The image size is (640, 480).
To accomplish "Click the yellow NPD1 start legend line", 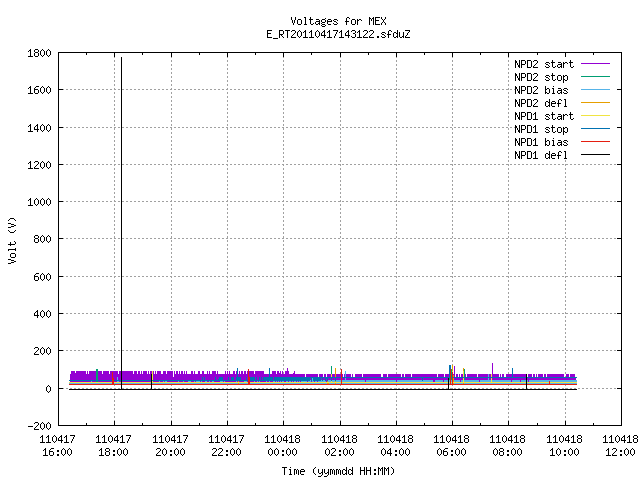I will pyautogui.click(x=596, y=116).
